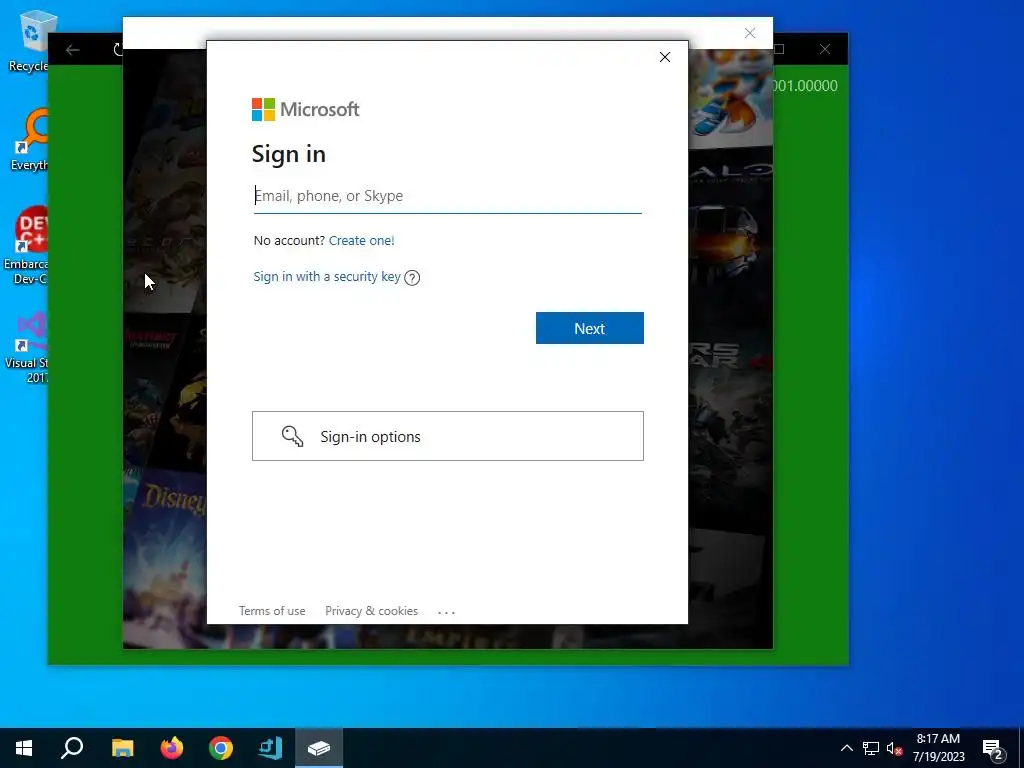Viewport: 1024px width, 768px height.
Task: Click the Next button
Action: 590,328
